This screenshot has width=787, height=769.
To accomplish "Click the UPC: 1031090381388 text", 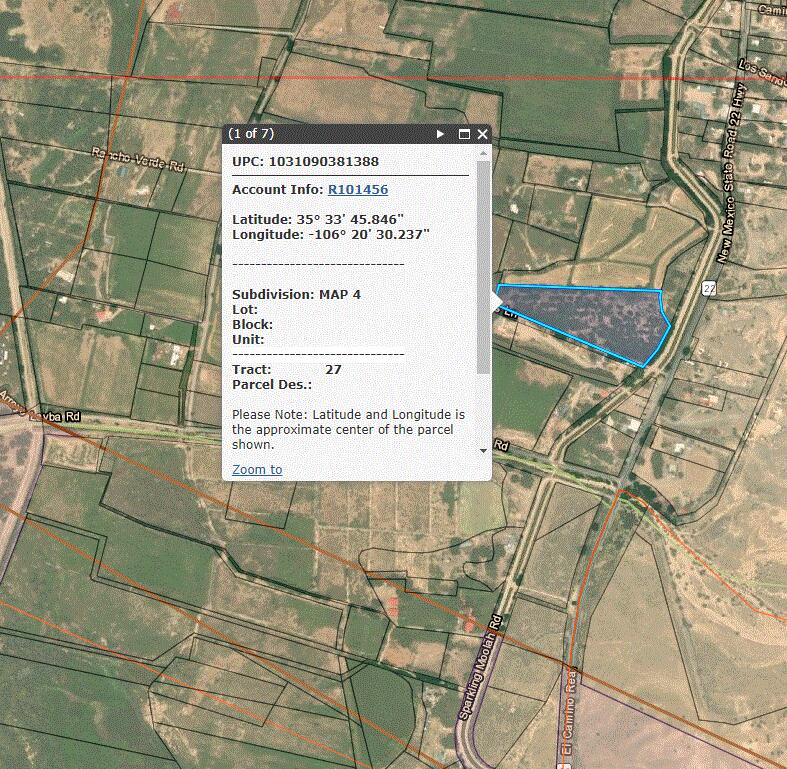I will 305,162.
